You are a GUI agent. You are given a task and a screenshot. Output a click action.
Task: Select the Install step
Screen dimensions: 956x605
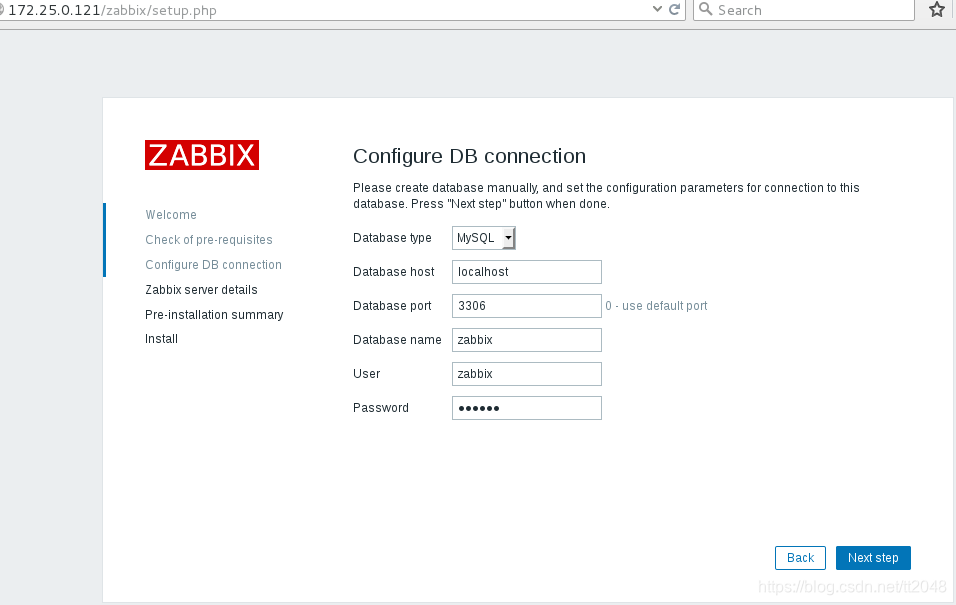162,339
